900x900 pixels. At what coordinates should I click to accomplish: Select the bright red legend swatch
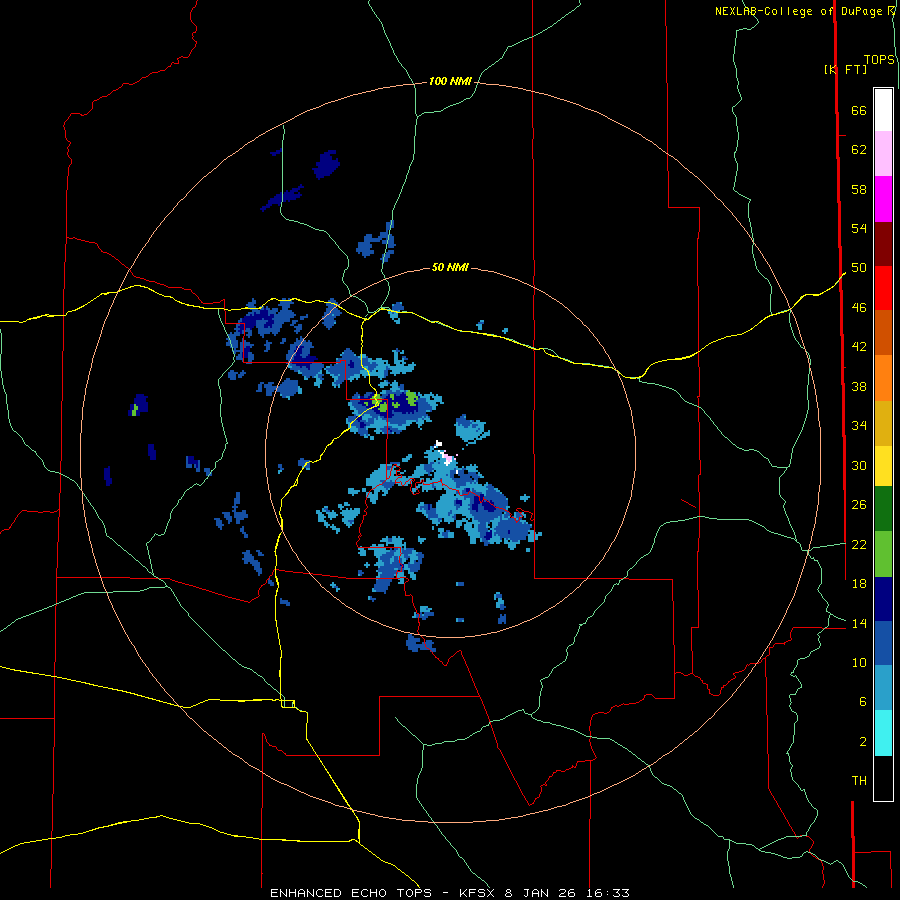coord(883,288)
